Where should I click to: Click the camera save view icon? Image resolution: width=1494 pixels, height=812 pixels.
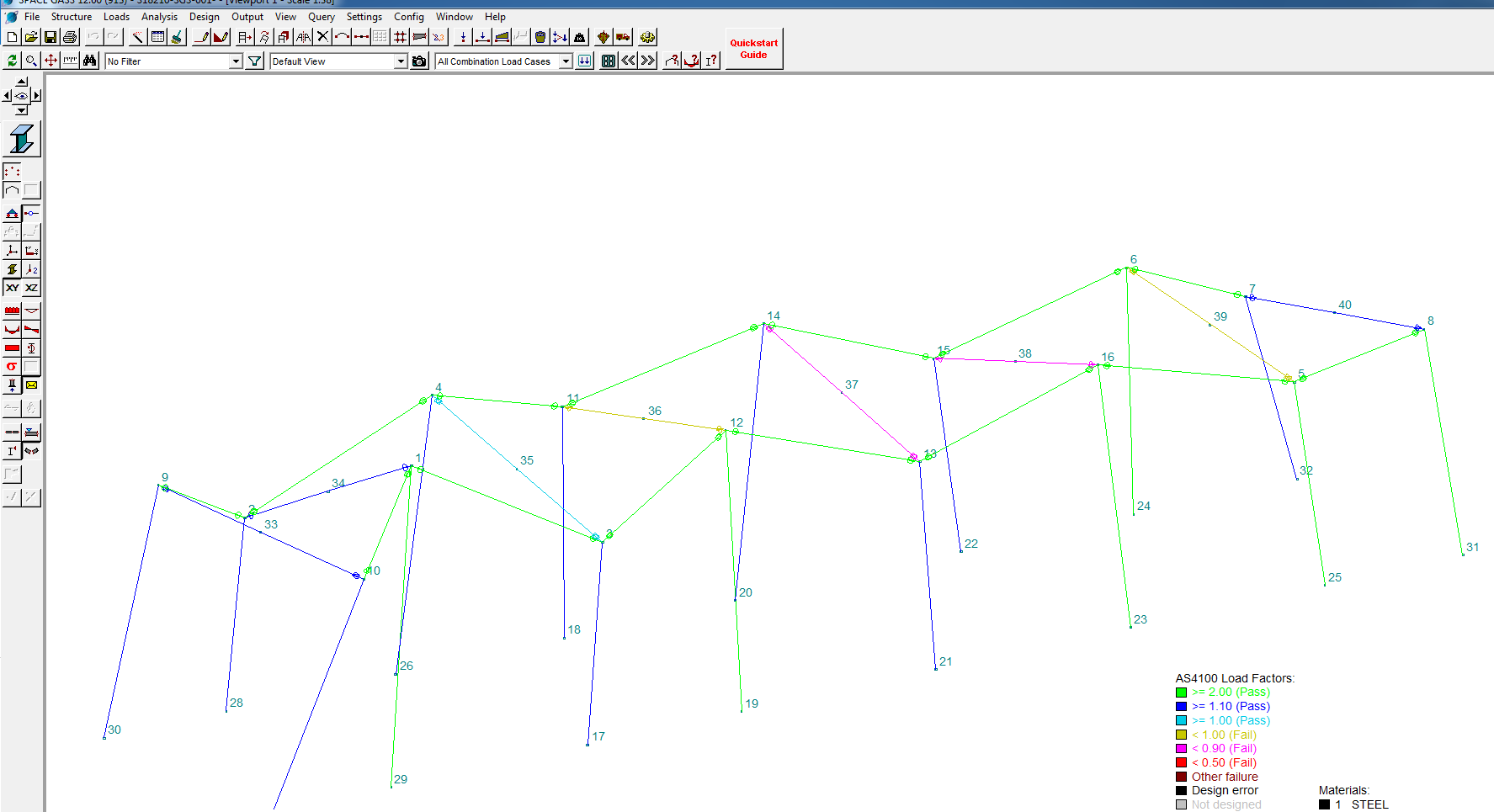pos(419,61)
